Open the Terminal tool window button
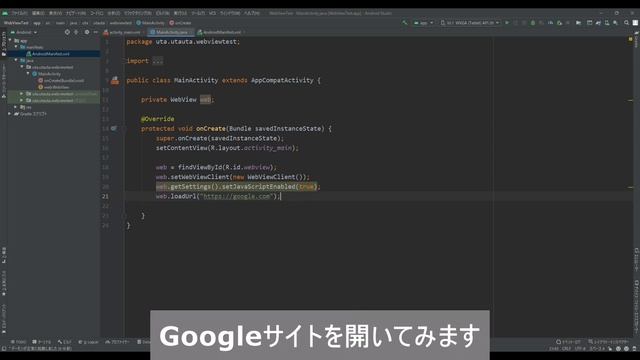The width and height of the screenshot is (640, 360). point(42,342)
